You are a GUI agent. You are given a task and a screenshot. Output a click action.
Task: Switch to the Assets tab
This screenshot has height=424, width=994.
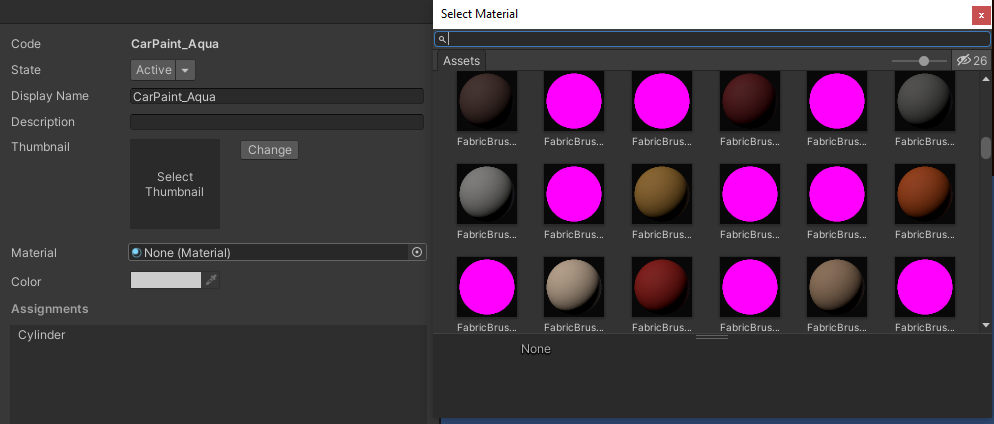click(x=461, y=61)
